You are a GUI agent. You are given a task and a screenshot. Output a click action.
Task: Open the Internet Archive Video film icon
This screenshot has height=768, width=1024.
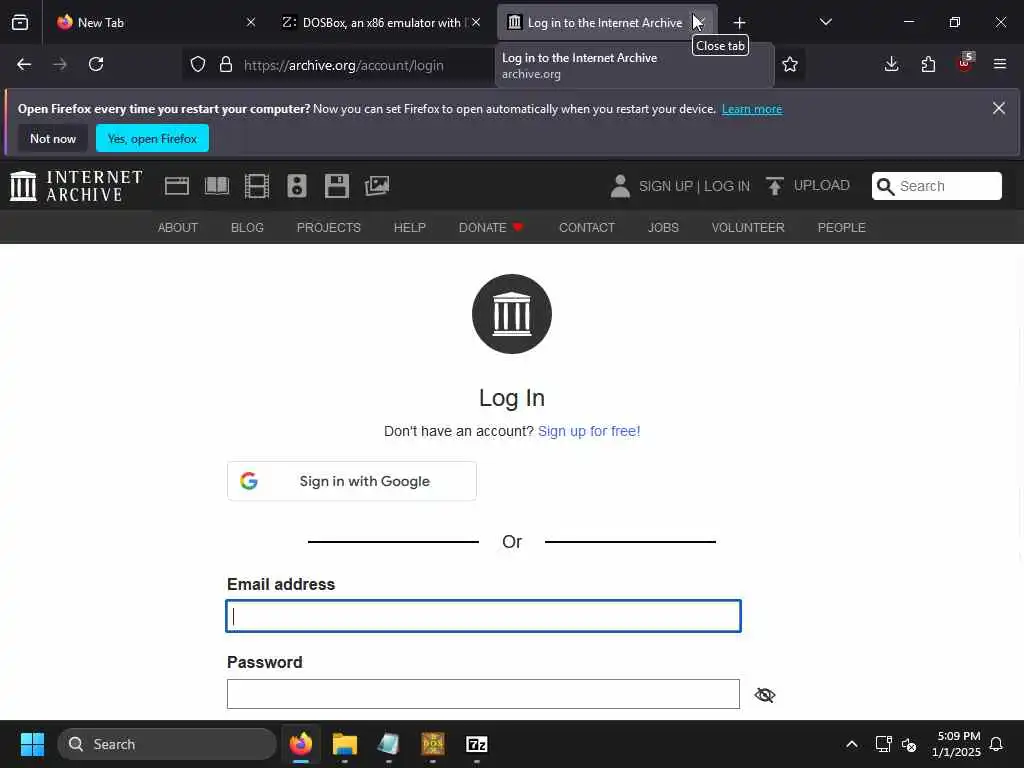point(257,186)
